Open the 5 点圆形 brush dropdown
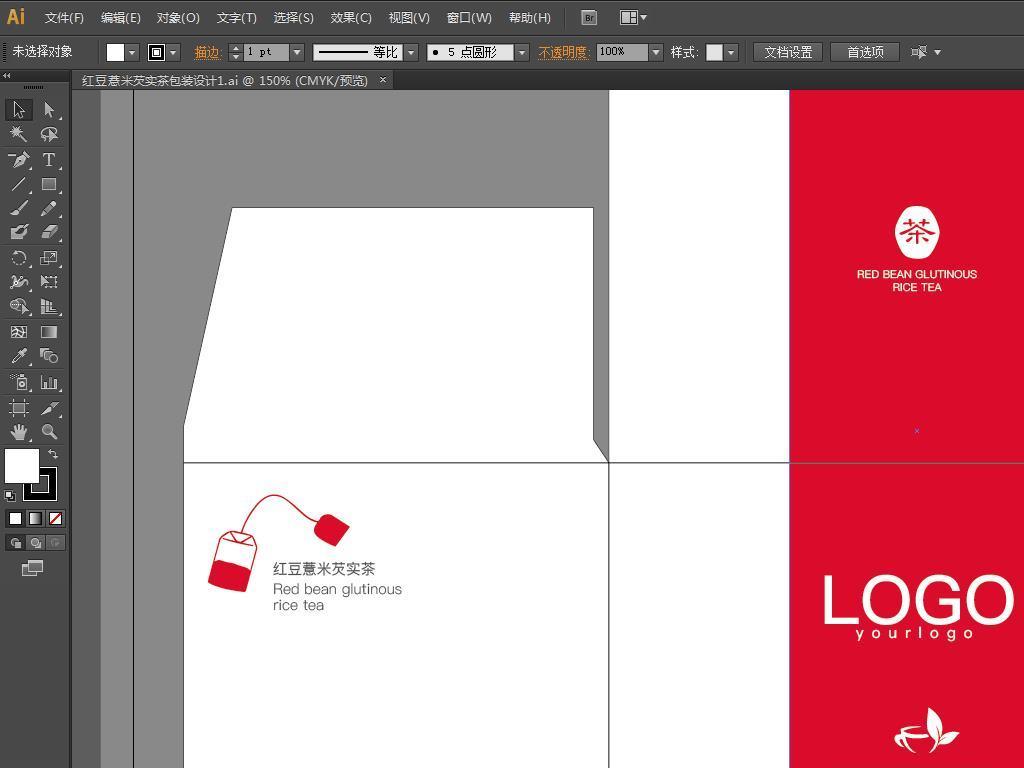Viewport: 1024px width, 768px height. (521, 52)
